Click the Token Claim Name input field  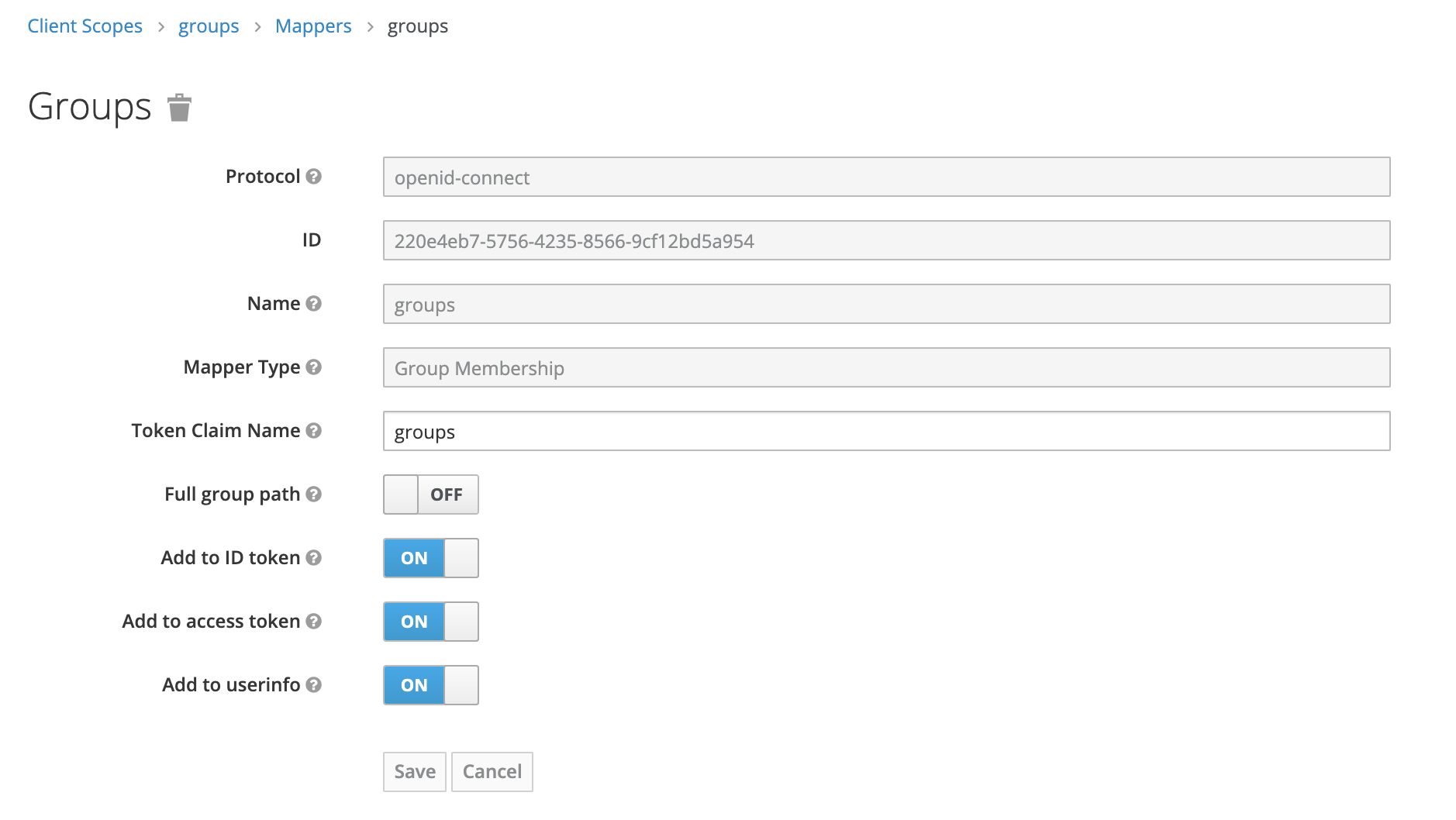tap(886, 431)
